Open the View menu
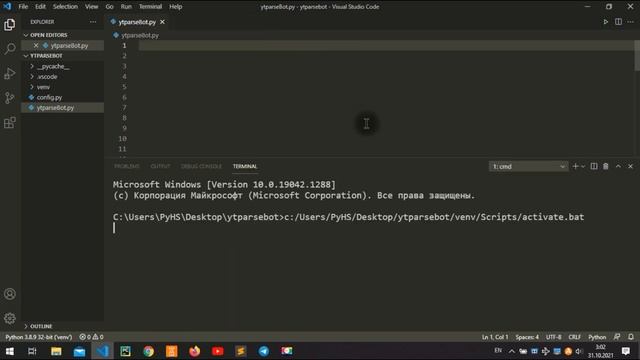The width and height of the screenshot is (640, 360). [x=91, y=7]
